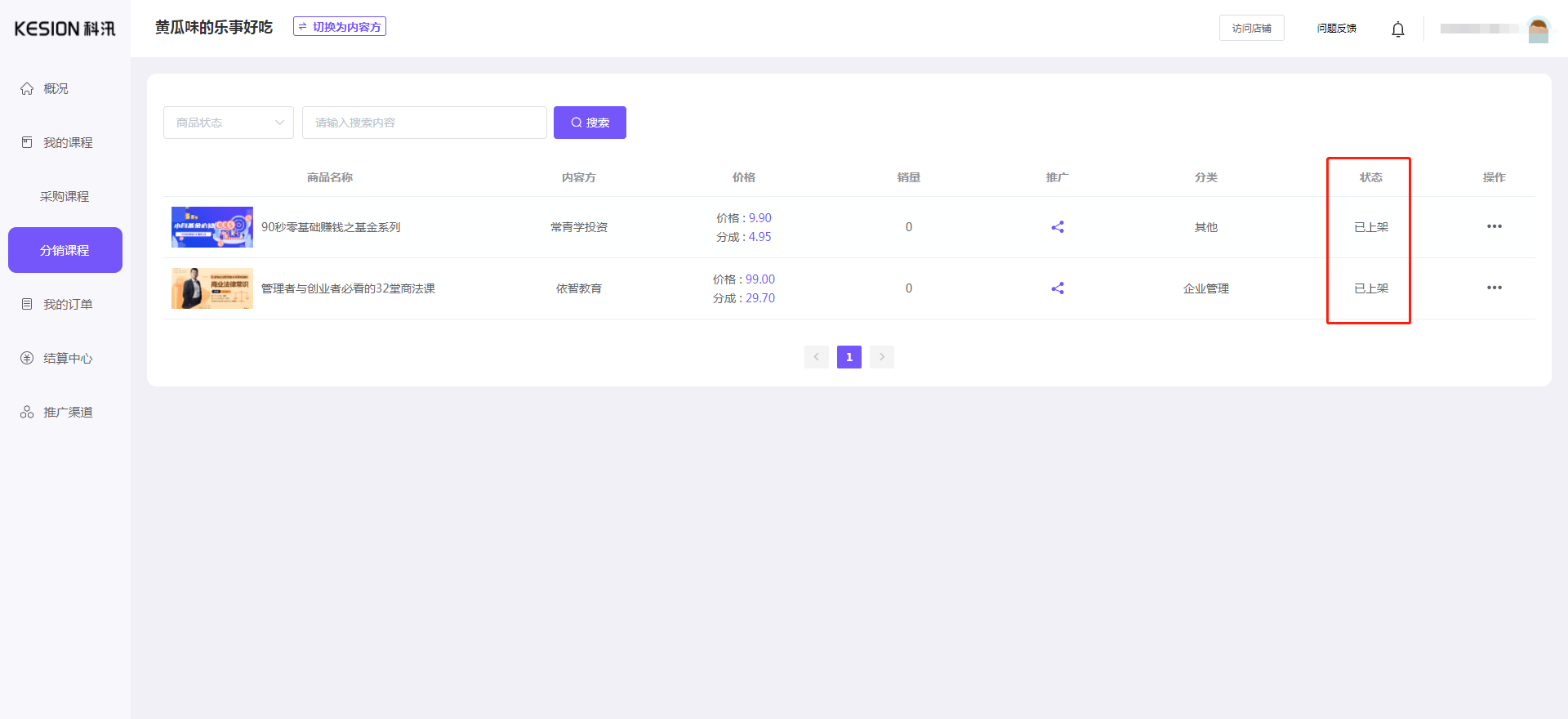
Task: Click the 访问店铺 button
Action: [x=1251, y=28]
